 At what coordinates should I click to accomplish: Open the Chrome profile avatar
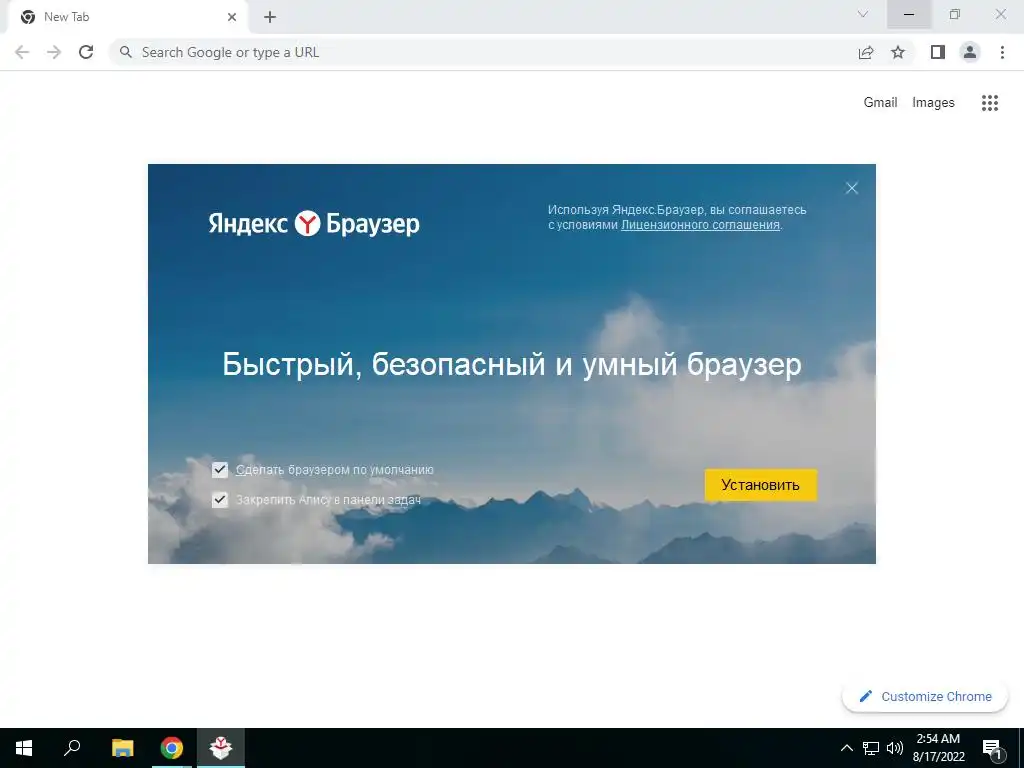pyautogui.click(x=970, y=52)
